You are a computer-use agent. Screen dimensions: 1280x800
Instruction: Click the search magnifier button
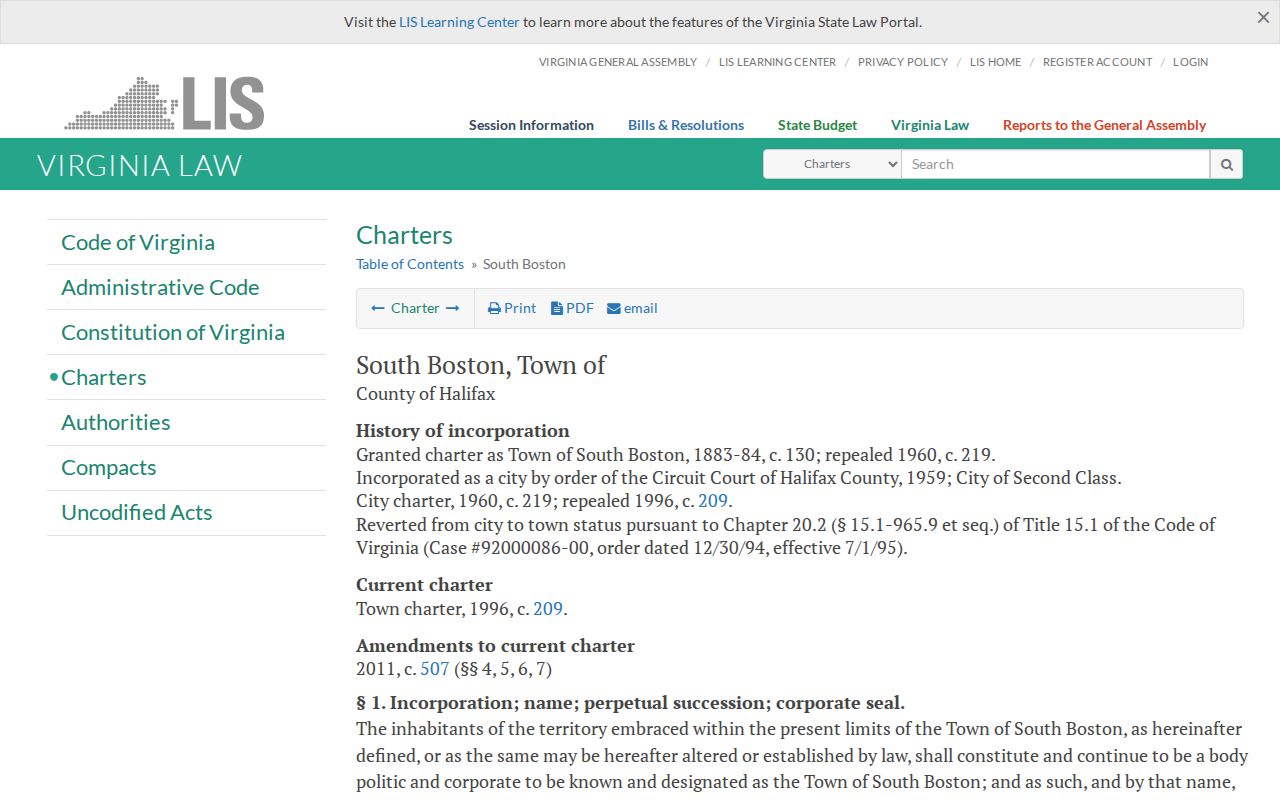pyautogui.click(x=1226, y=164)
